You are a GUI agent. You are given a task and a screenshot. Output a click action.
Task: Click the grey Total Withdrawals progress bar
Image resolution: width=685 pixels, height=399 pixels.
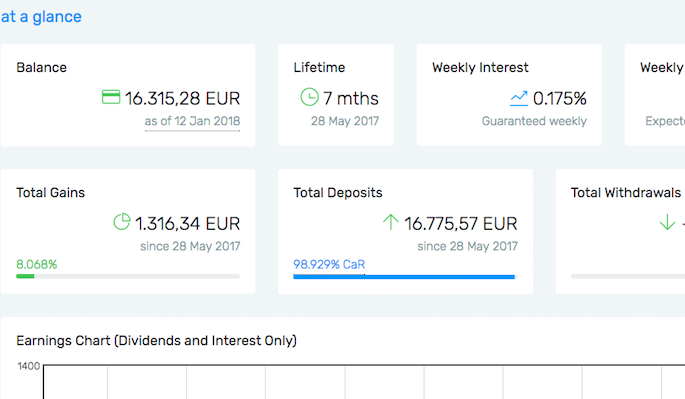click(x=628, y=276)
